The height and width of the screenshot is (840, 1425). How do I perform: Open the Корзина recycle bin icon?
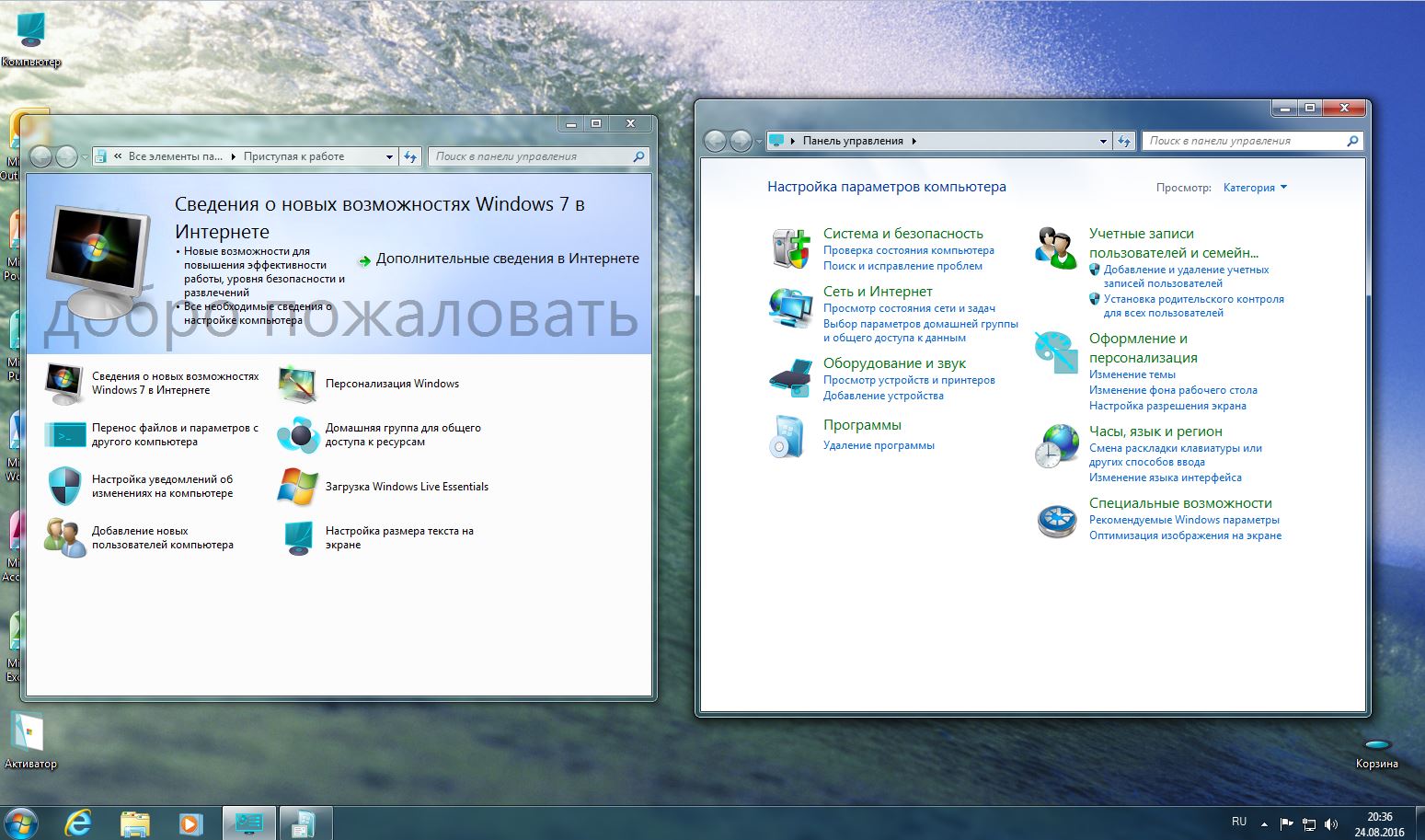click(1376, 753)
